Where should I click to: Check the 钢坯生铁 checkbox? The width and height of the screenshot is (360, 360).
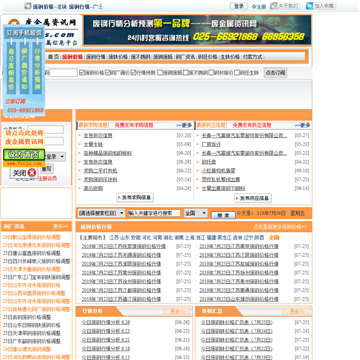coord(237,72)
